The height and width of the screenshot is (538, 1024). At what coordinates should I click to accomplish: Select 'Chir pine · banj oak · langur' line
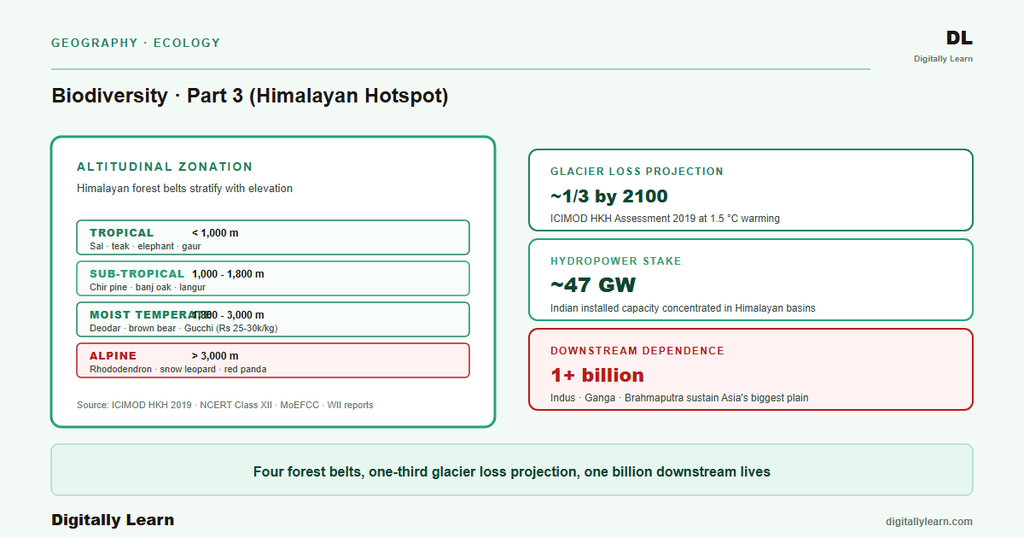(148, 287)
